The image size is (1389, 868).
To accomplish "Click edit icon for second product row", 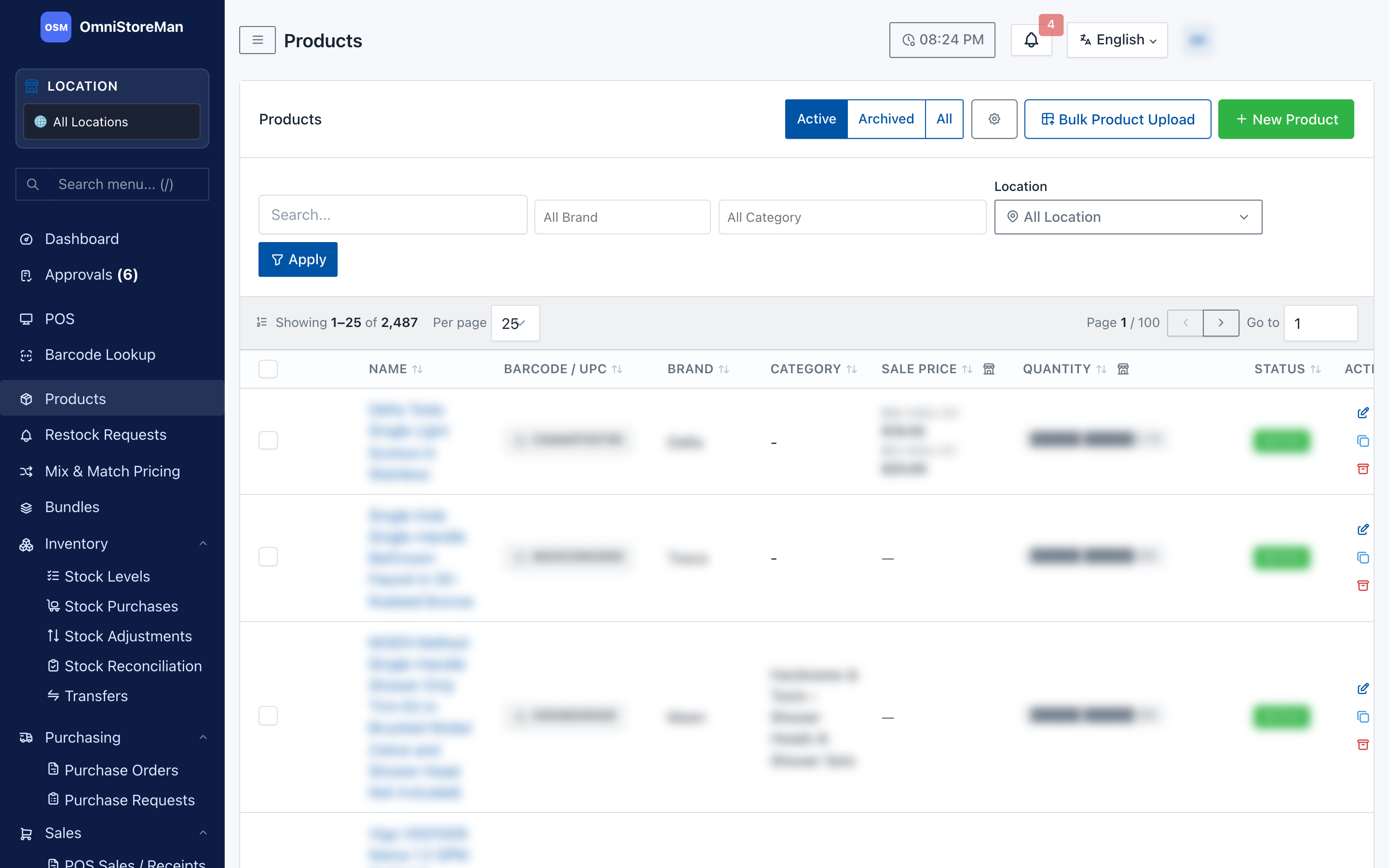I will [x=1362, y=529].
